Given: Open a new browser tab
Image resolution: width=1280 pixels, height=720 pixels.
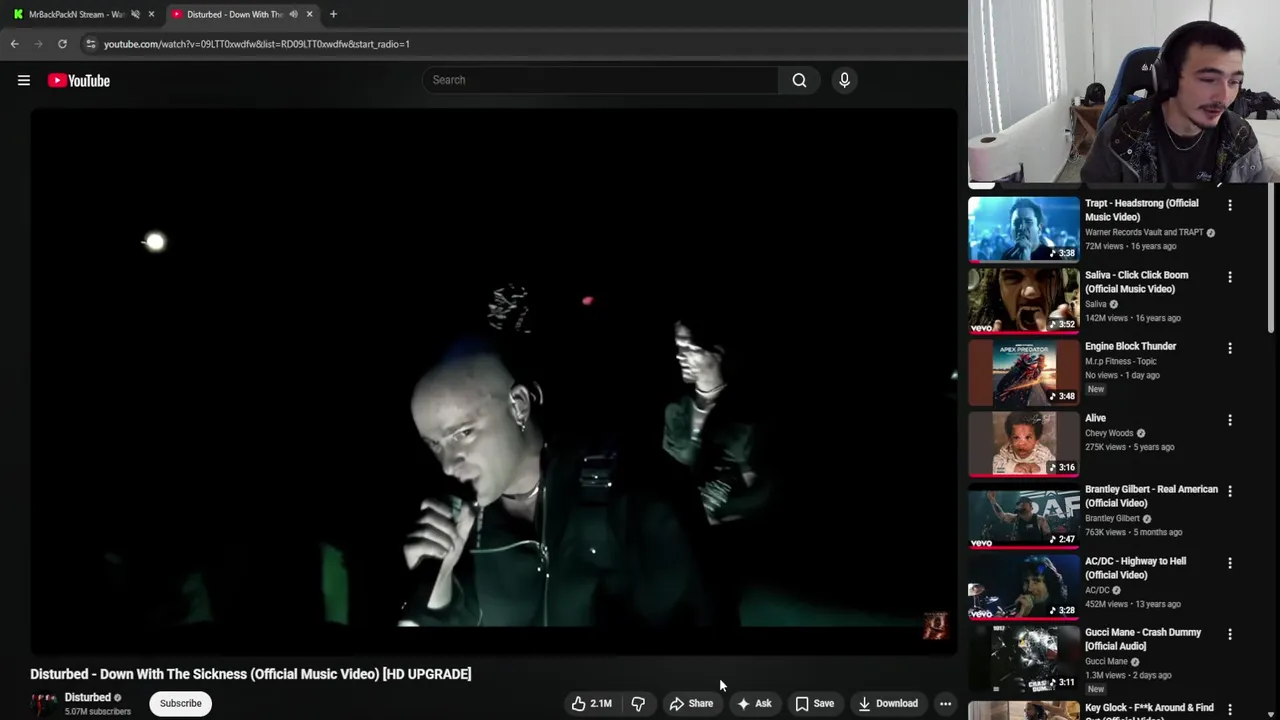Looking at the screenshot, I should click(x=333, y=14).
